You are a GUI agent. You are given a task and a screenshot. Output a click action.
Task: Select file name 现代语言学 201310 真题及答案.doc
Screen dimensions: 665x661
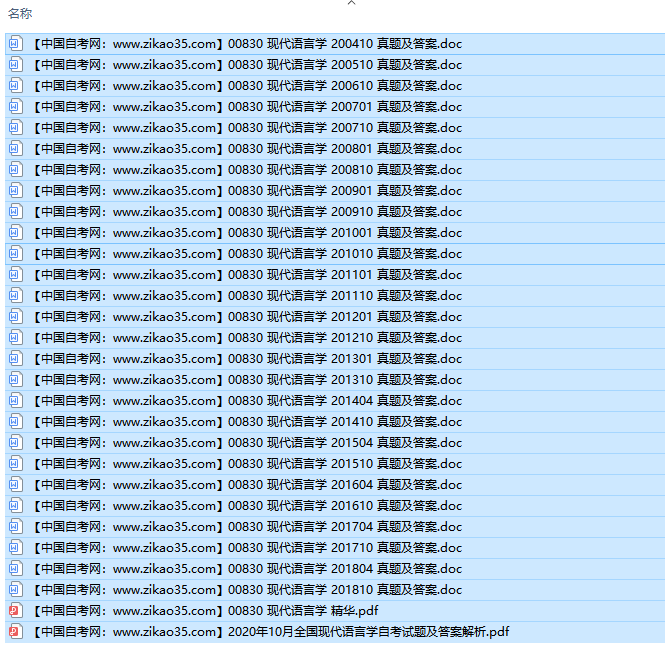tap(364, 380)
